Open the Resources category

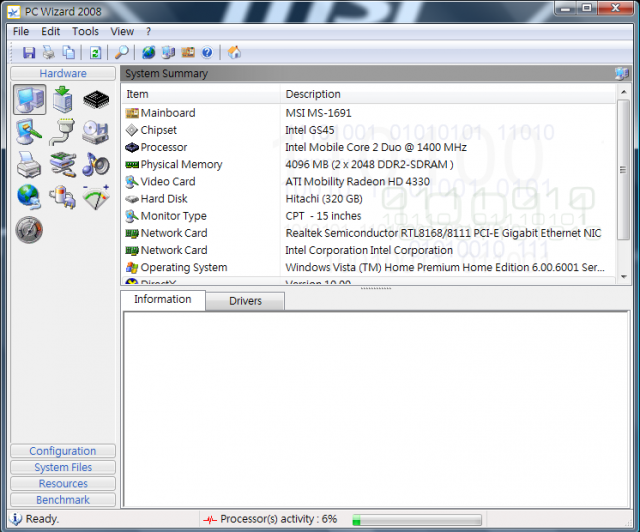click(x=63, y=484)
